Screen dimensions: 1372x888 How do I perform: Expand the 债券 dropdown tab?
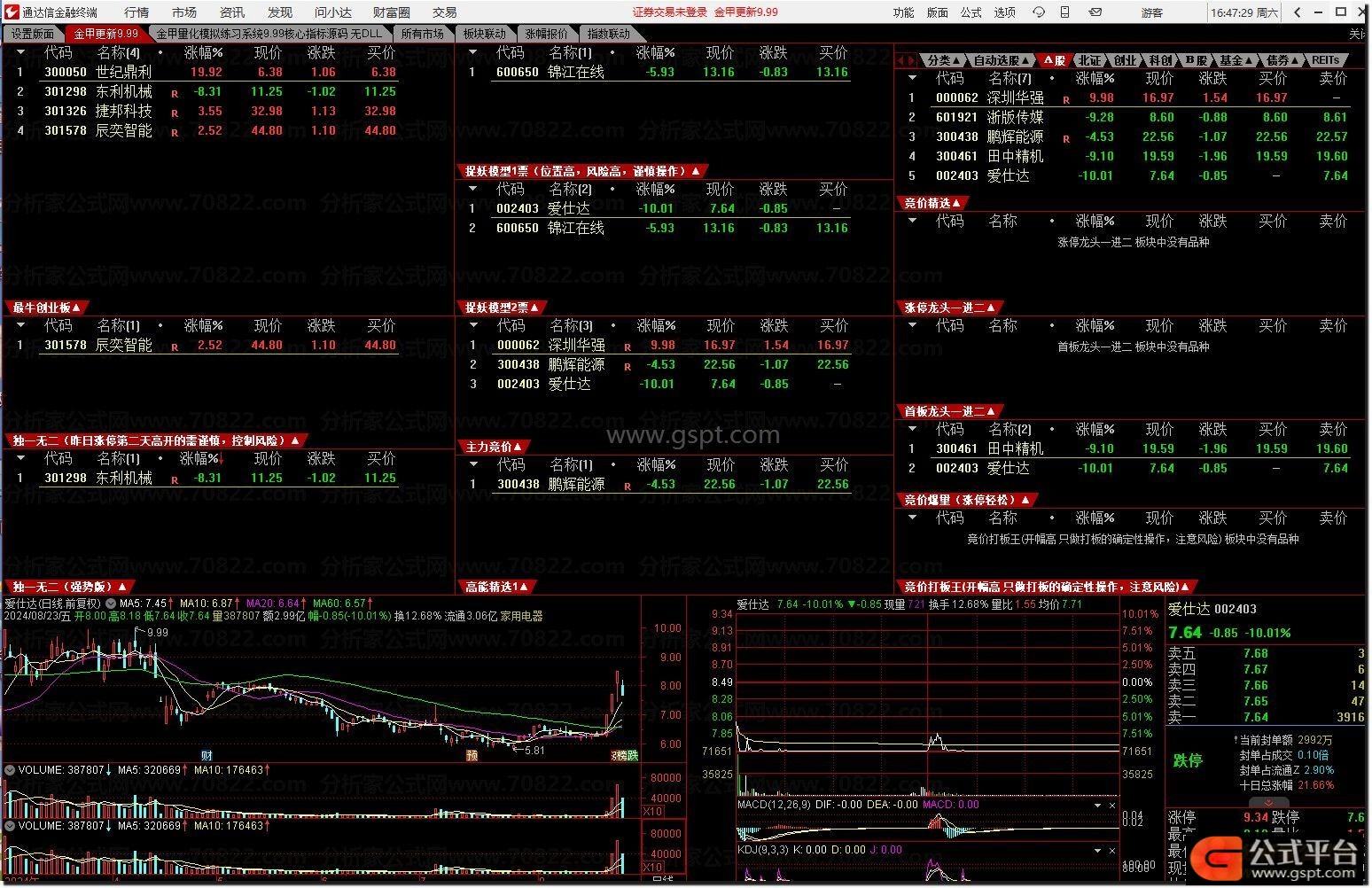(x=1282, y=60)
